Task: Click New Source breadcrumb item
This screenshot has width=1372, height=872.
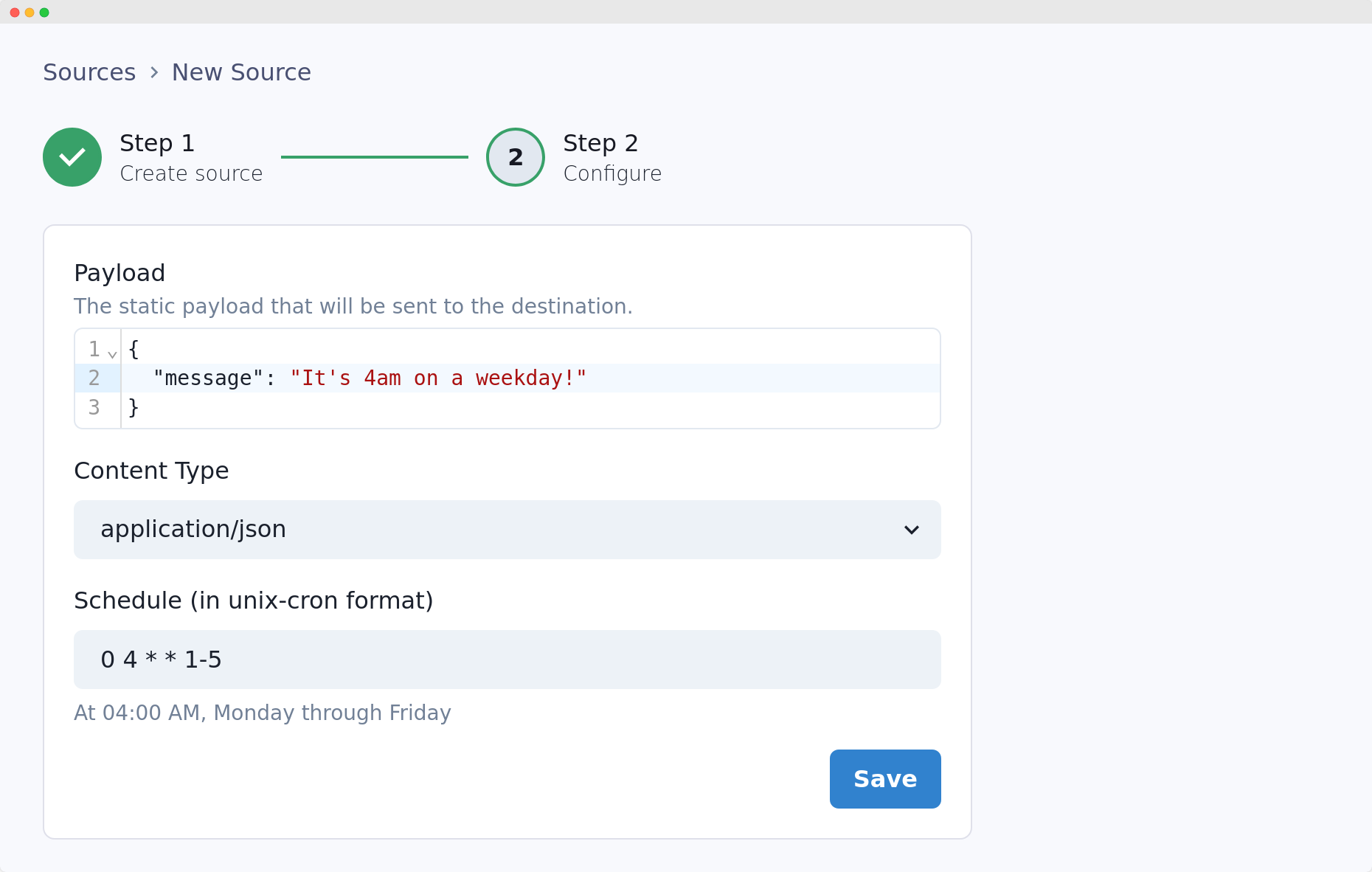Action: [x=241, y=72]
